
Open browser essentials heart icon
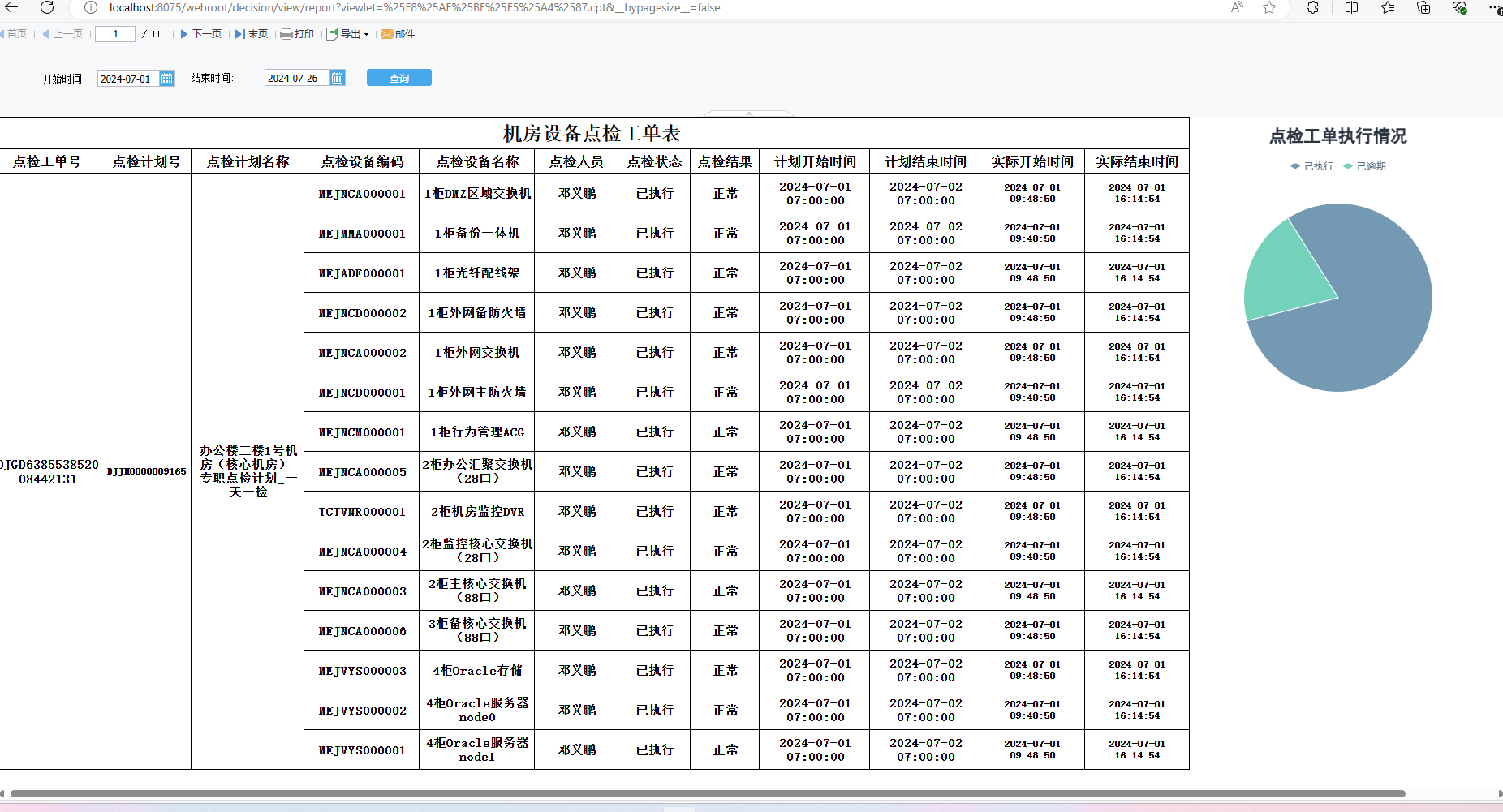pos(1459,7)
